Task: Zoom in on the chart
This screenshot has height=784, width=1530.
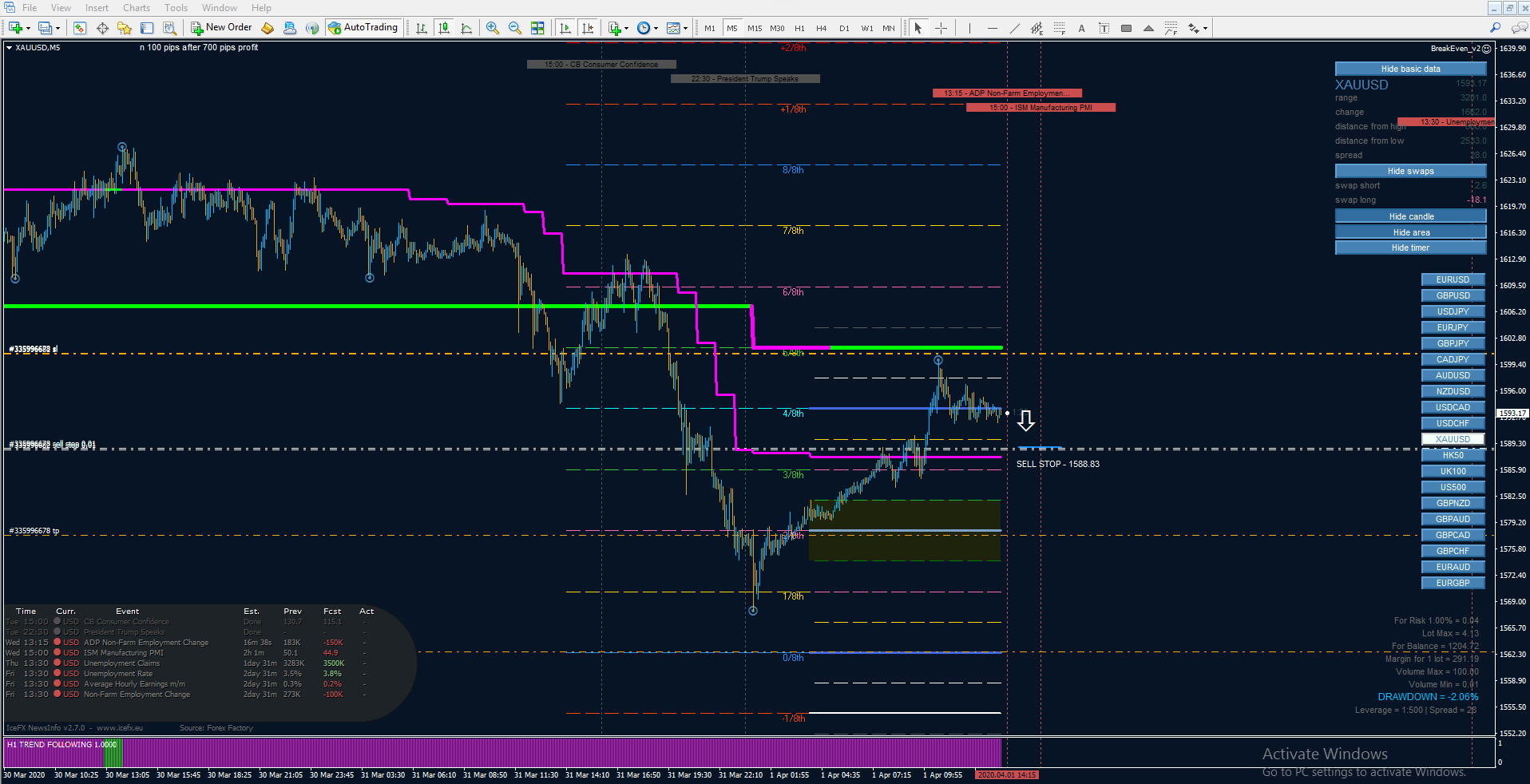Action: (x=493, y=28)
